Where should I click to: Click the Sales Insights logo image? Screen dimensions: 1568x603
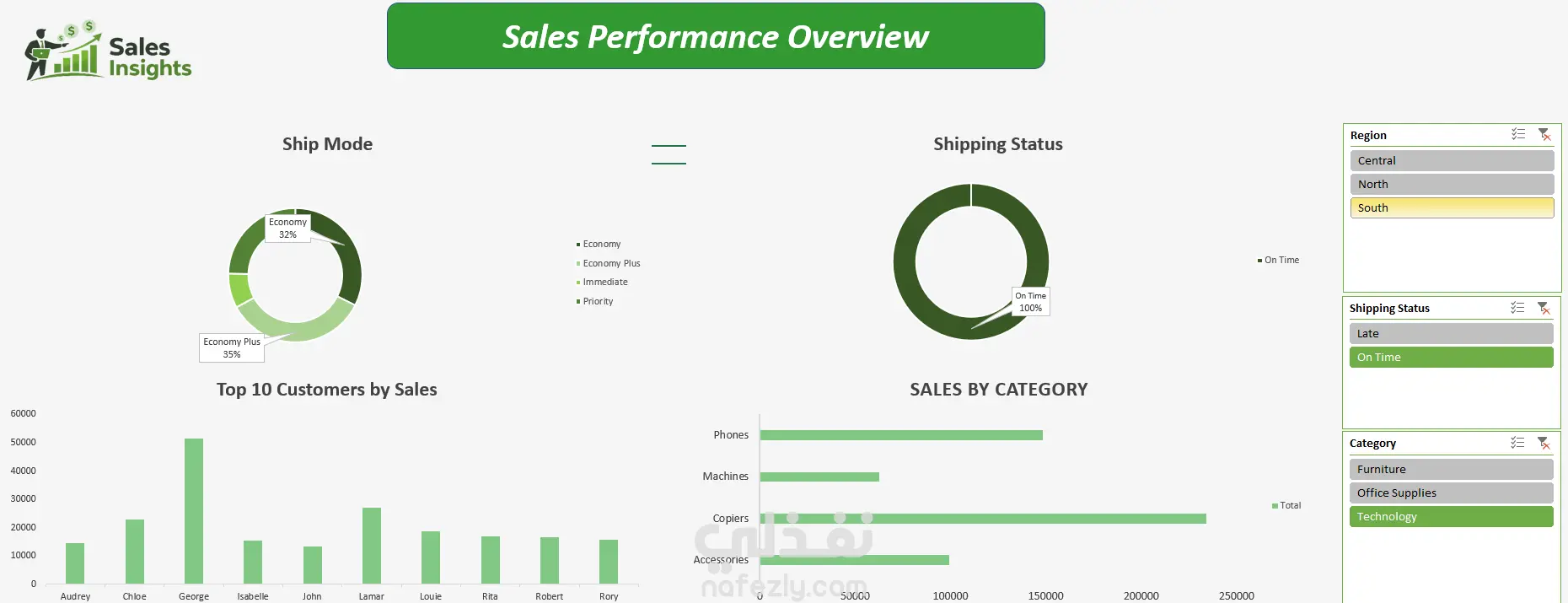pos(108,52)
